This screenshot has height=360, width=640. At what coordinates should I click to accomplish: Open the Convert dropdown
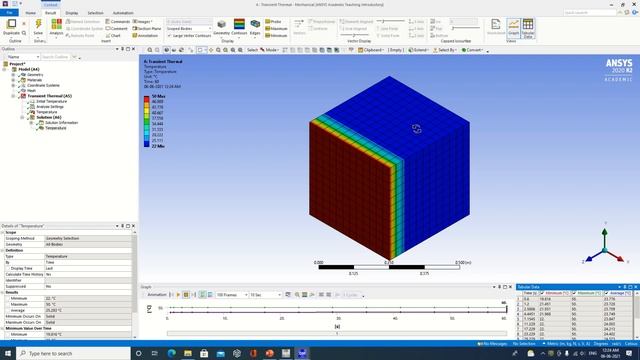(473, 50)
